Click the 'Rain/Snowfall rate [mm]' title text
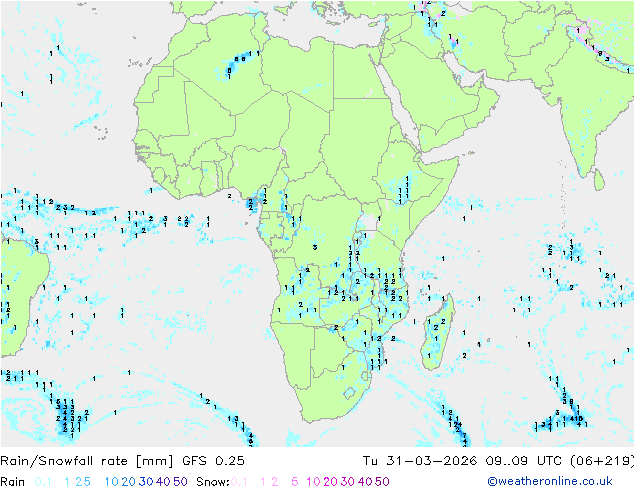Image resolution: width=634 pixels, height=490 pixels. [87, 461]
